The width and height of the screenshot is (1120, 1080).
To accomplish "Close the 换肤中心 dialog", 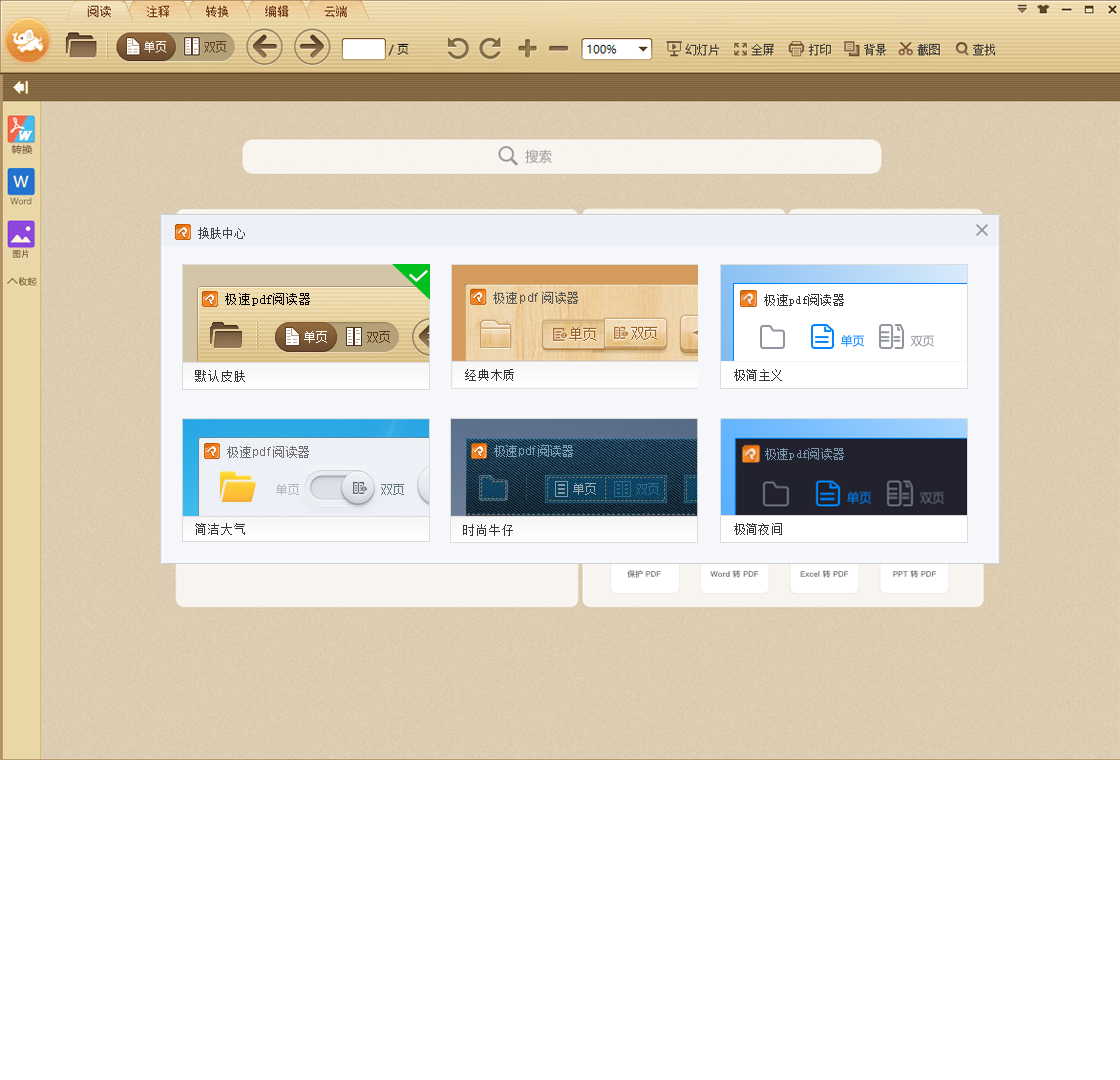I will pos(981,230).
